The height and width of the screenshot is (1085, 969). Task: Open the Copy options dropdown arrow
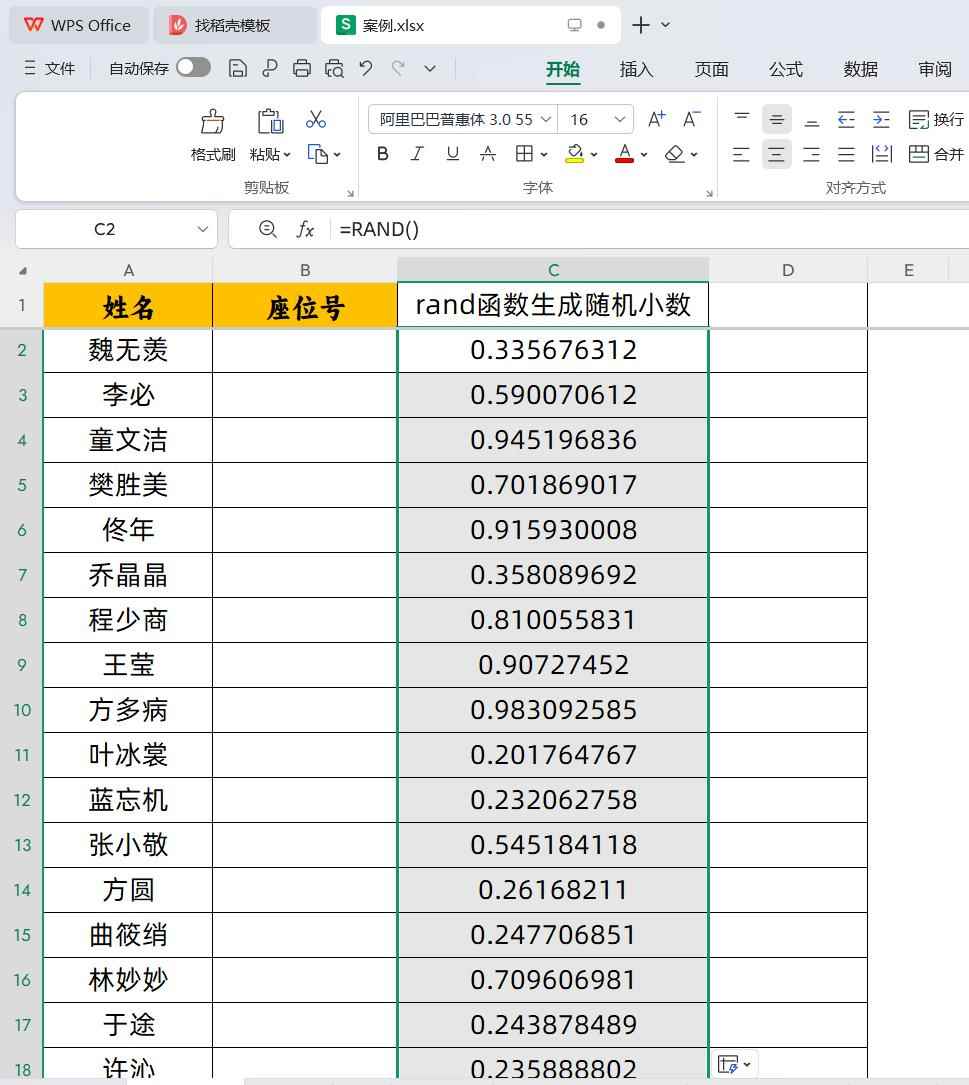click(337, 155)
